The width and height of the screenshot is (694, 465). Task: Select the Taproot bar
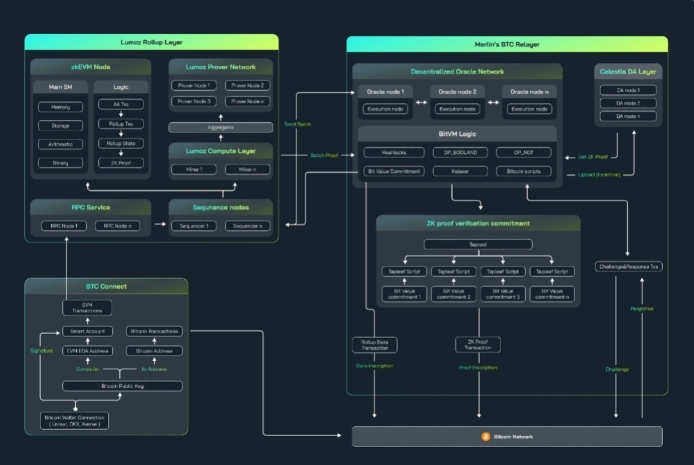pos(478,245)
